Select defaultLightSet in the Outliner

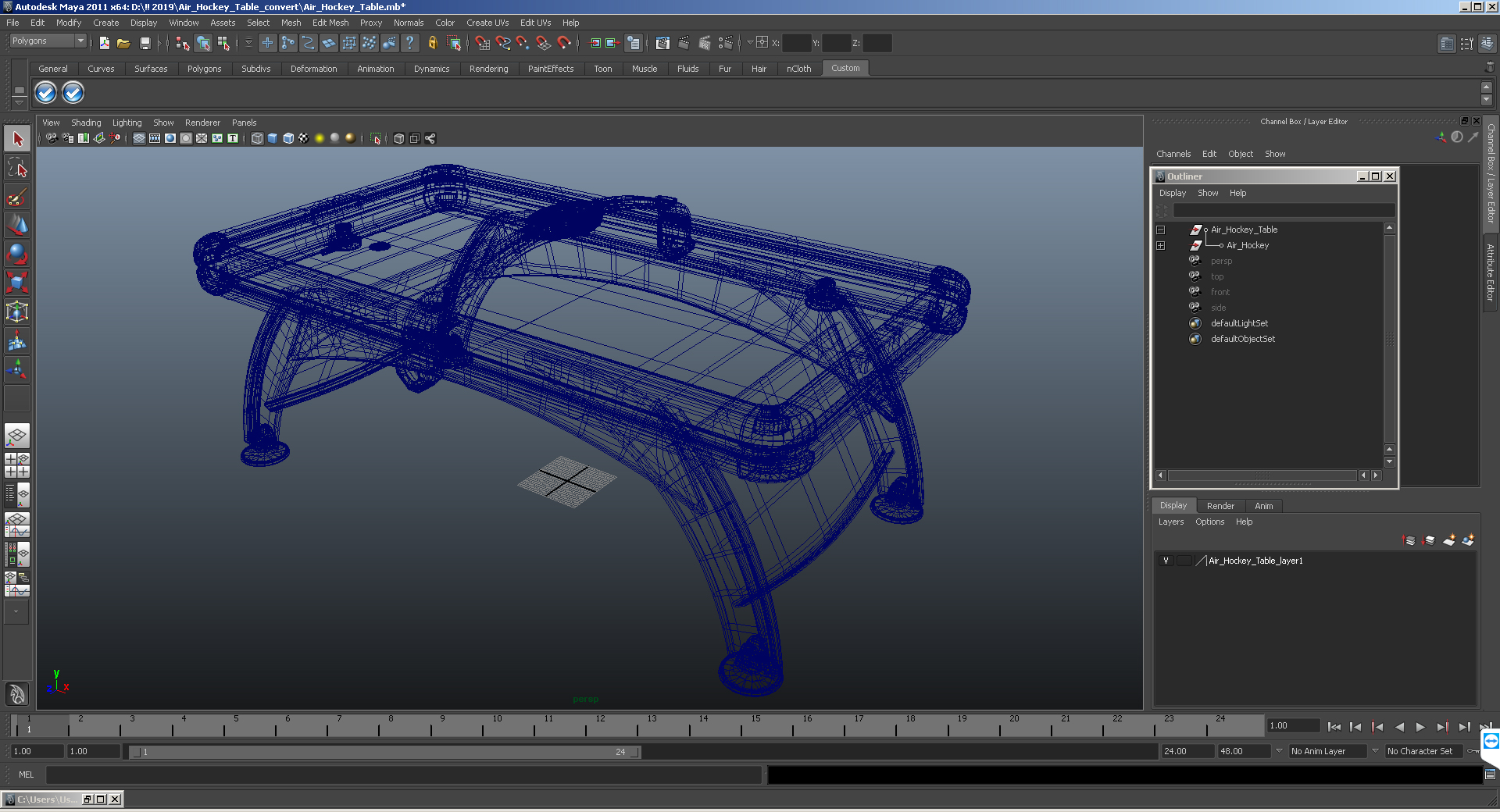tap(1239, 323)
